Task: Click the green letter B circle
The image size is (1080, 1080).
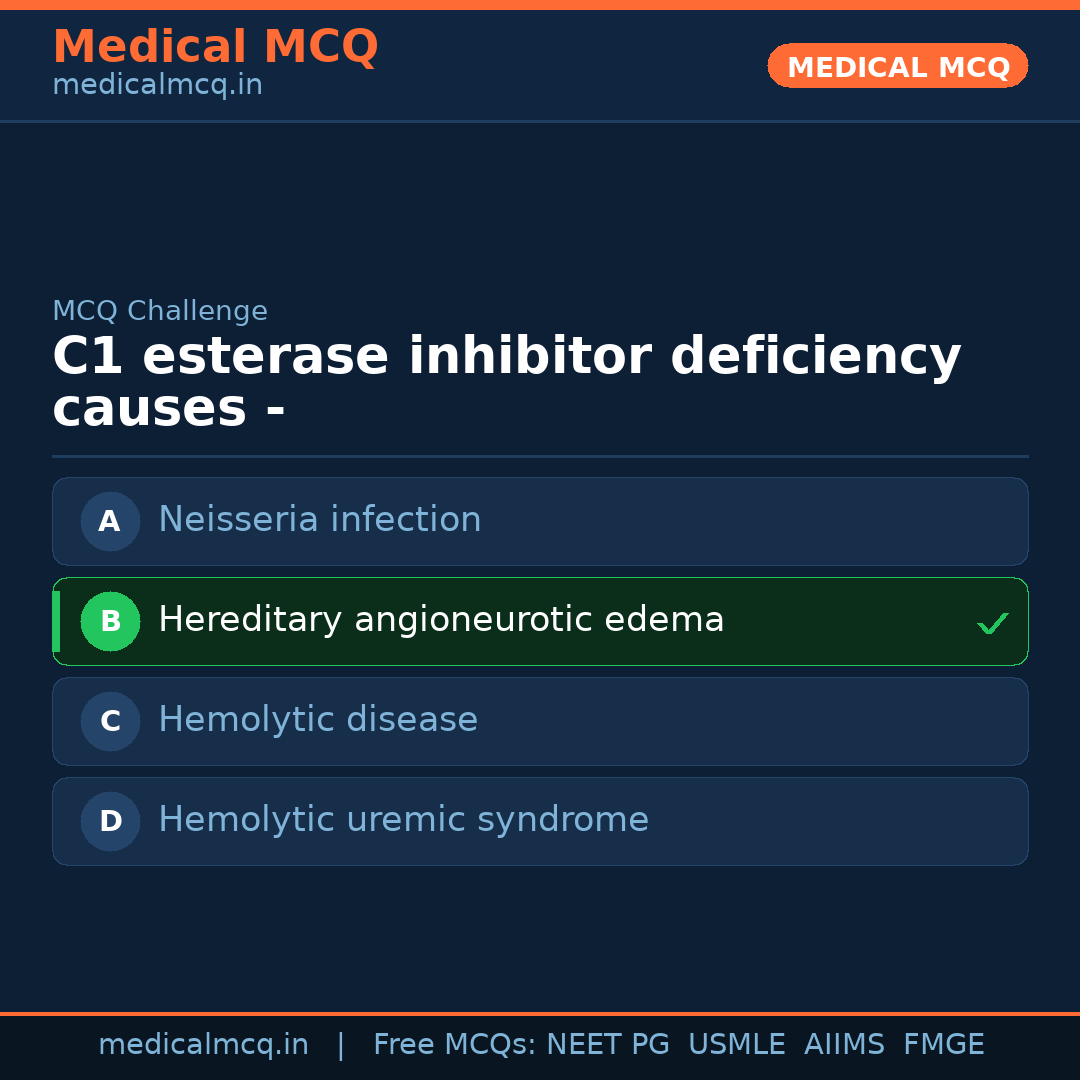Action: pyautogui.click(x=110, y=621)
